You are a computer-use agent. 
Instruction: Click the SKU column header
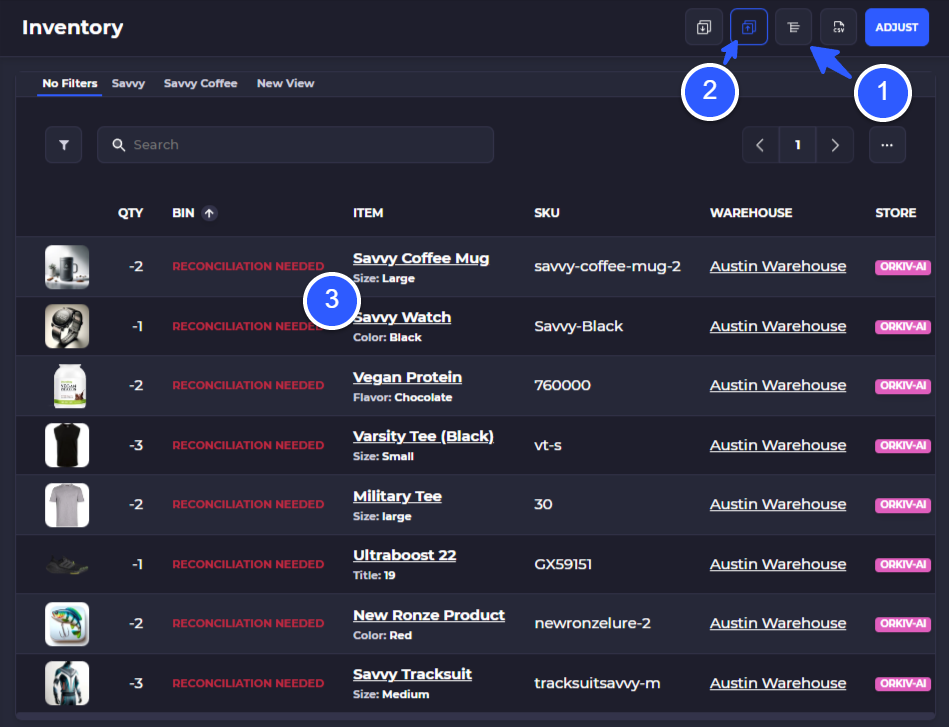[547, 213]
